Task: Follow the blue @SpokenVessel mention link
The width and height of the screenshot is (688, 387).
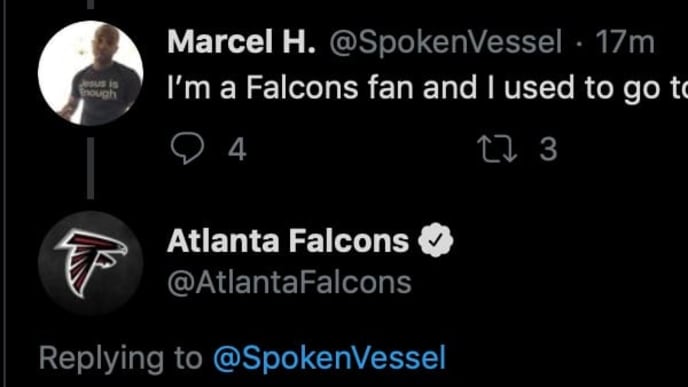Action: [x=330, y=358]
